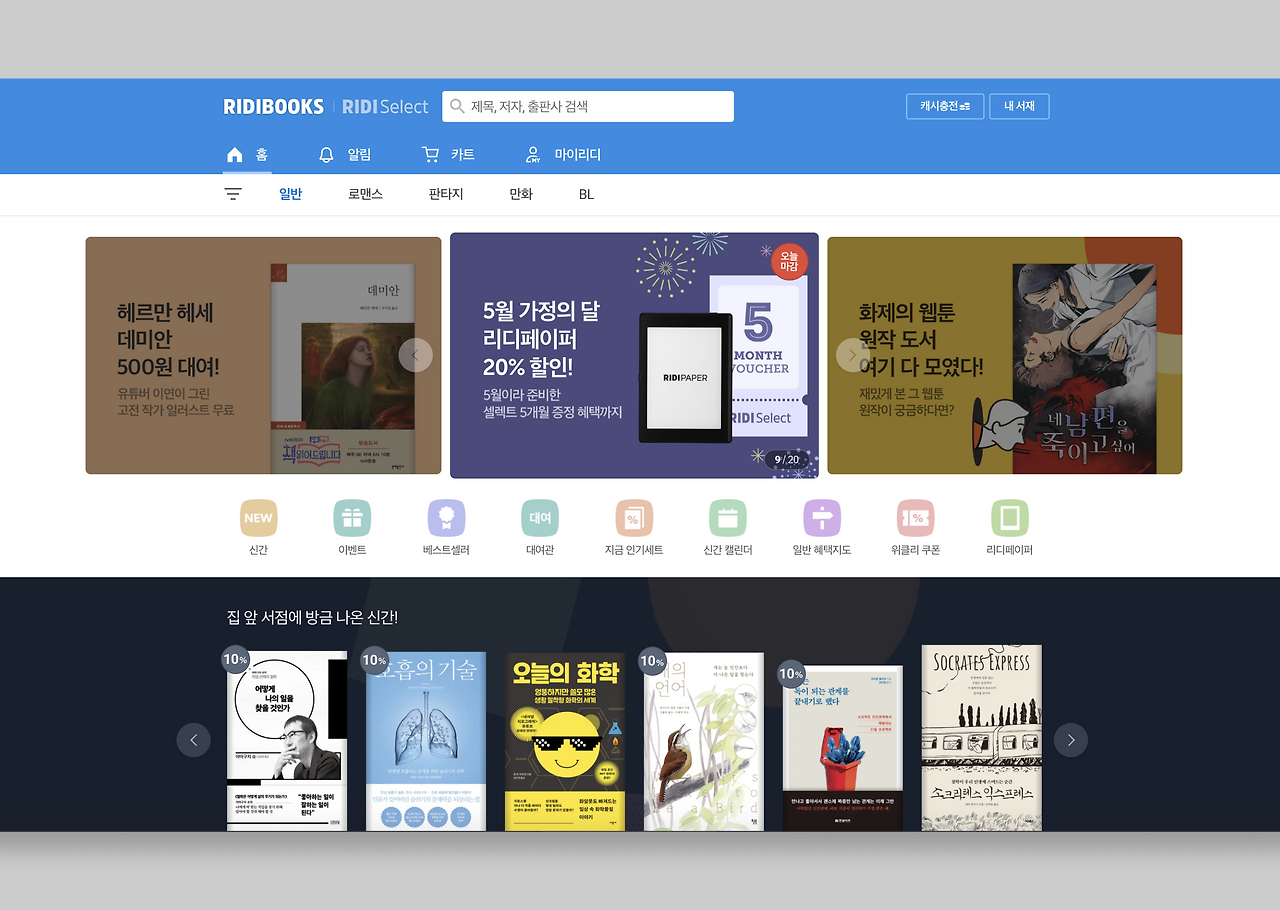This screenshot has height=910, width=1280.
Task: Select the 일반 genre tab
Action: click(290, 194)
